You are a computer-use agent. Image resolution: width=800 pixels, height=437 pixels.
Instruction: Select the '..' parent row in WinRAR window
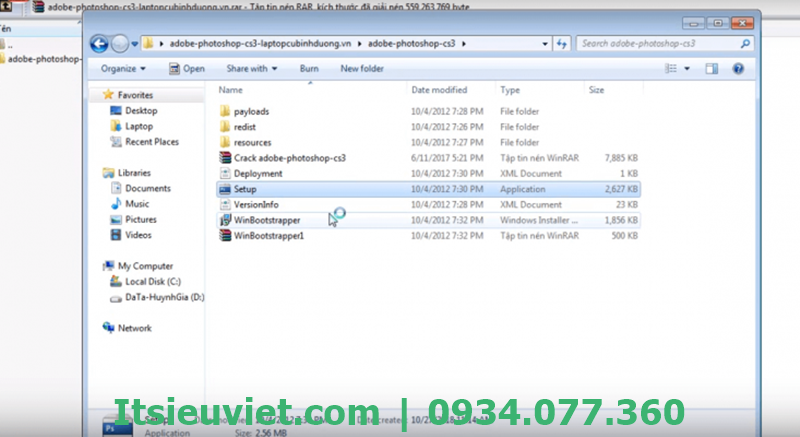(7, 45)
